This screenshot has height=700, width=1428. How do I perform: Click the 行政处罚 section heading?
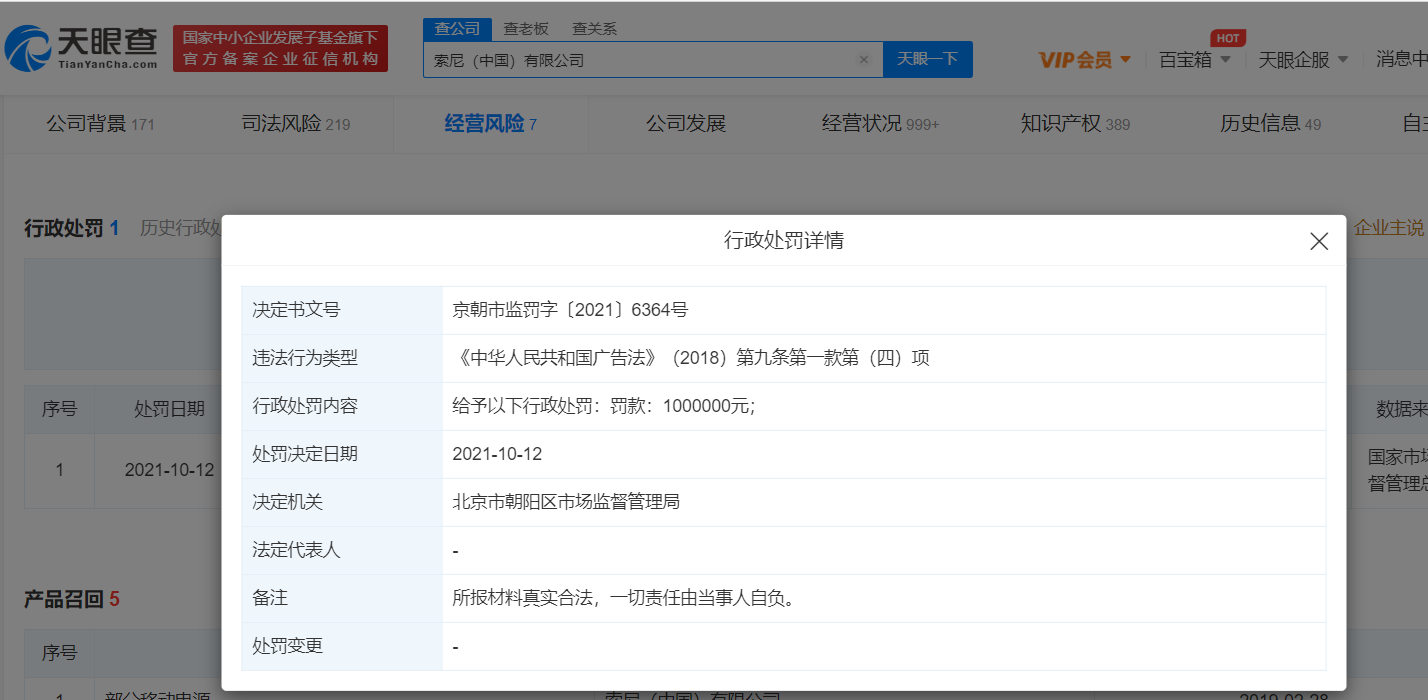(x=64, y=228)
